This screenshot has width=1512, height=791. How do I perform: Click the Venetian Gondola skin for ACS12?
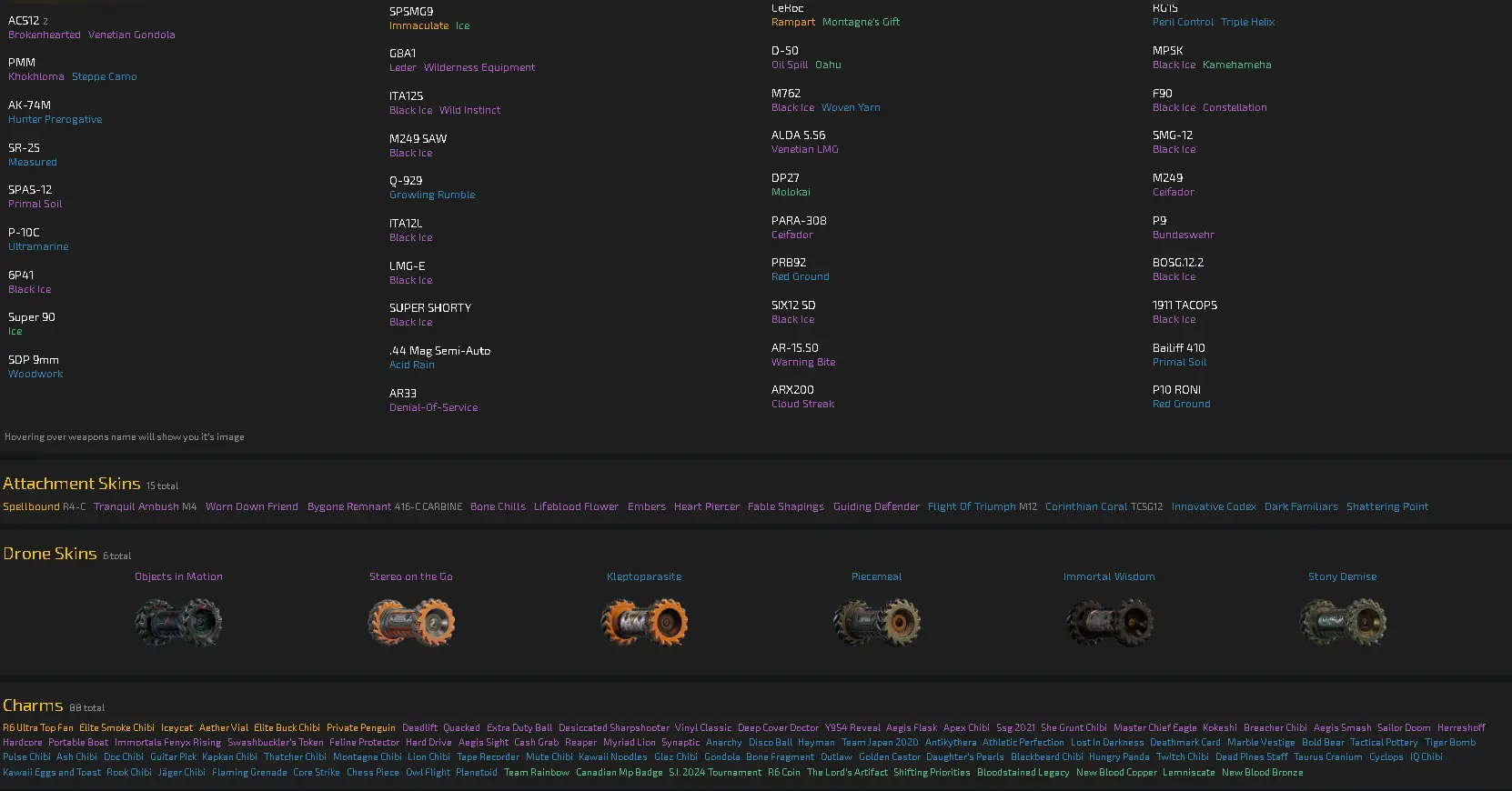tap(131, 35)
